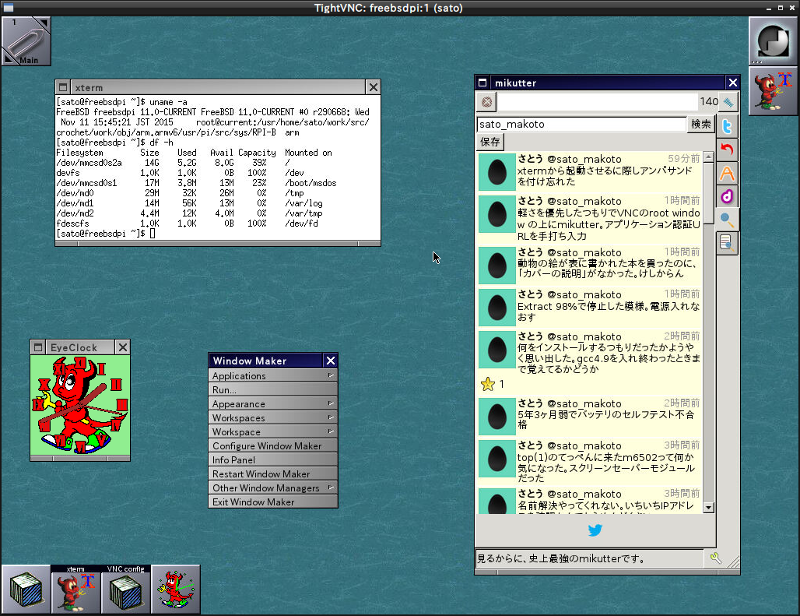Click the avatar of the 59分前 tweet

click(497, 172)
